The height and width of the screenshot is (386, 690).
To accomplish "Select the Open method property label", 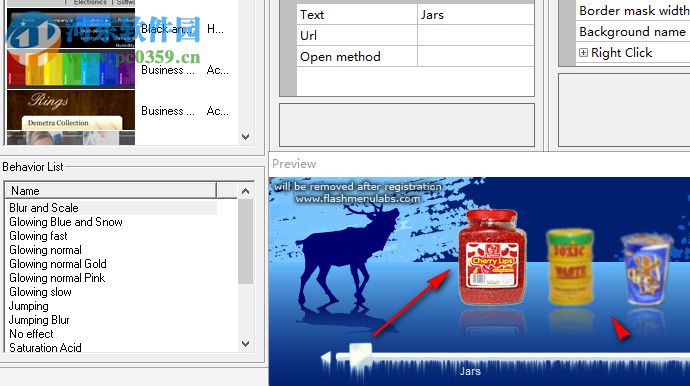I will click(x=340, y=56).
